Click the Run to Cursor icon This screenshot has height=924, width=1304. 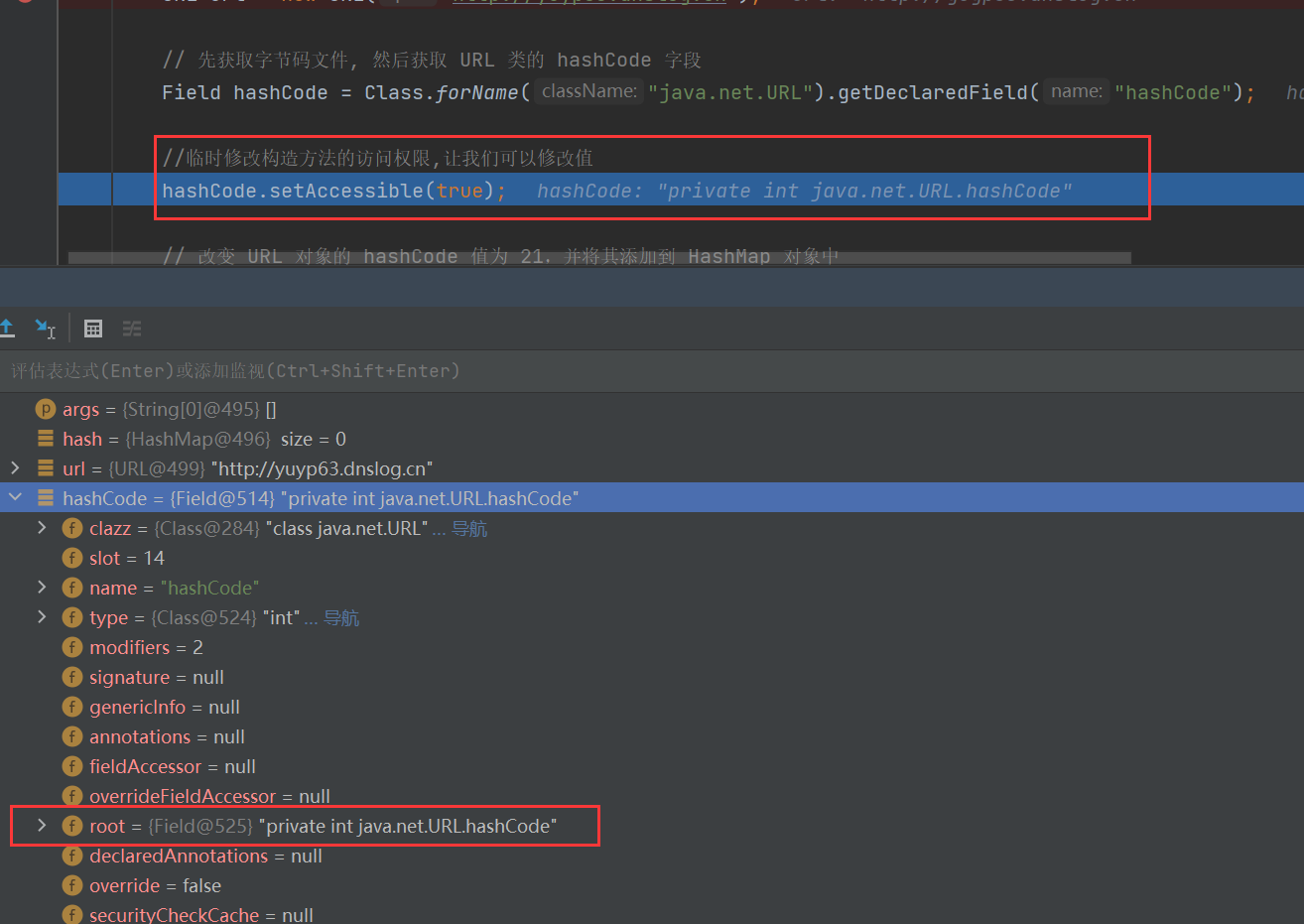coord(45,329)
